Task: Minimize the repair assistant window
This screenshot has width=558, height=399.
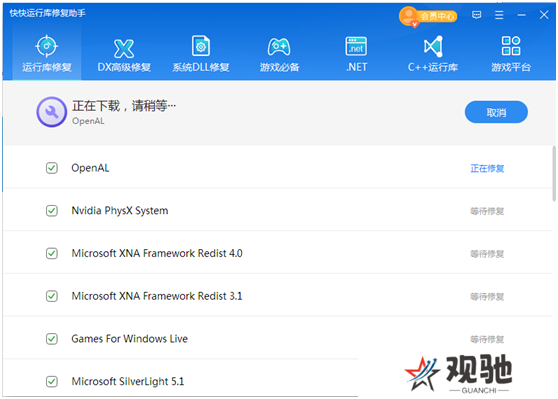Action: 522,15
